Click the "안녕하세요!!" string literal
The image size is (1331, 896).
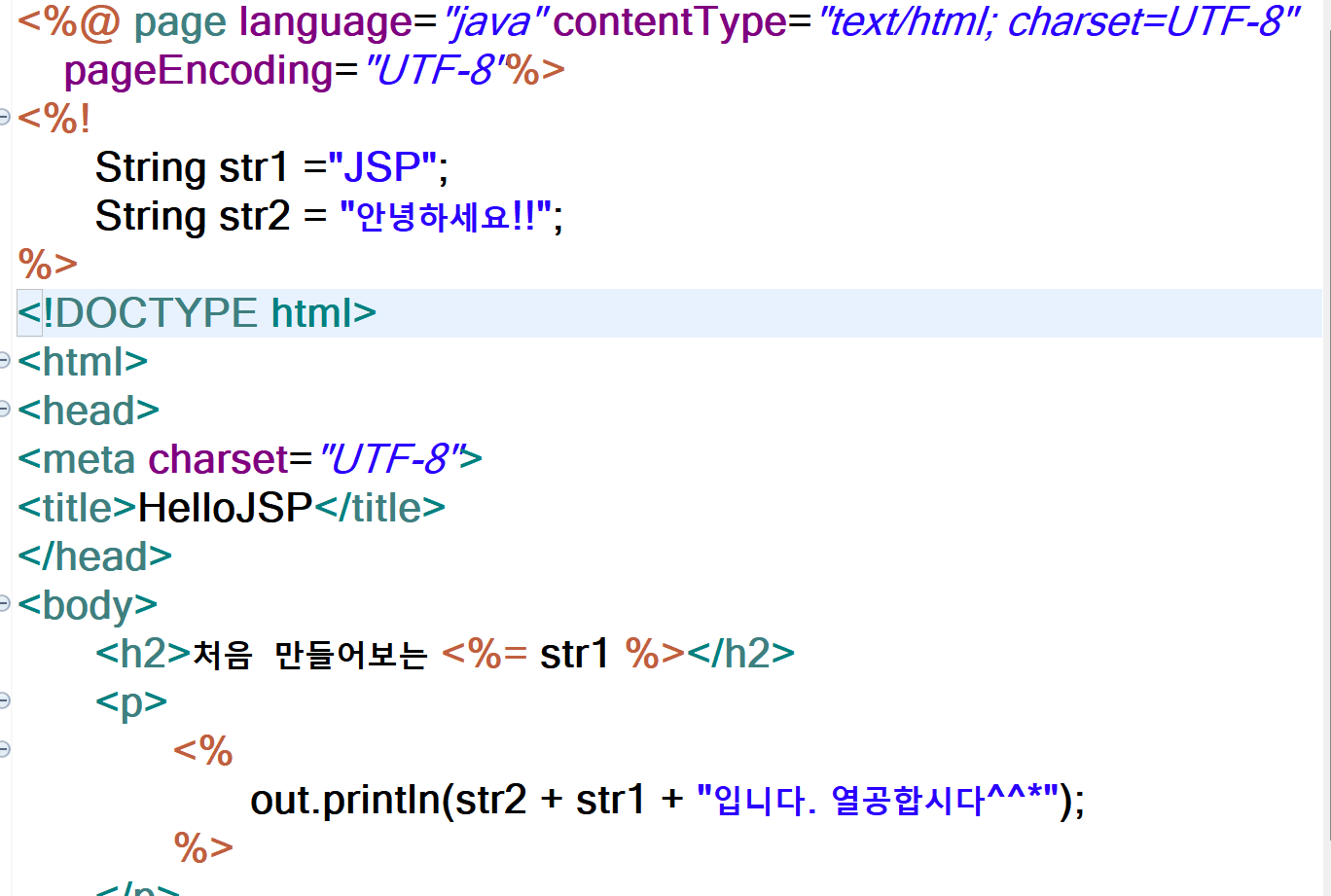tap(446, 216)
